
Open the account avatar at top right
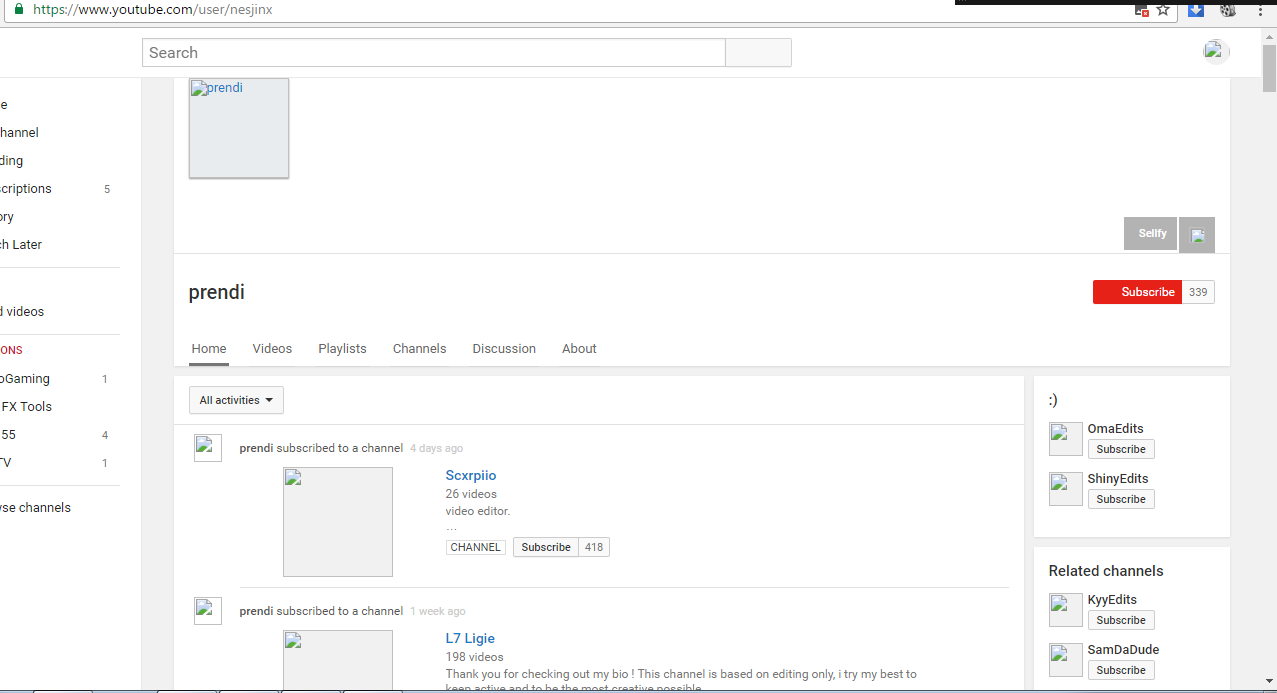[x=1215, y=52]
